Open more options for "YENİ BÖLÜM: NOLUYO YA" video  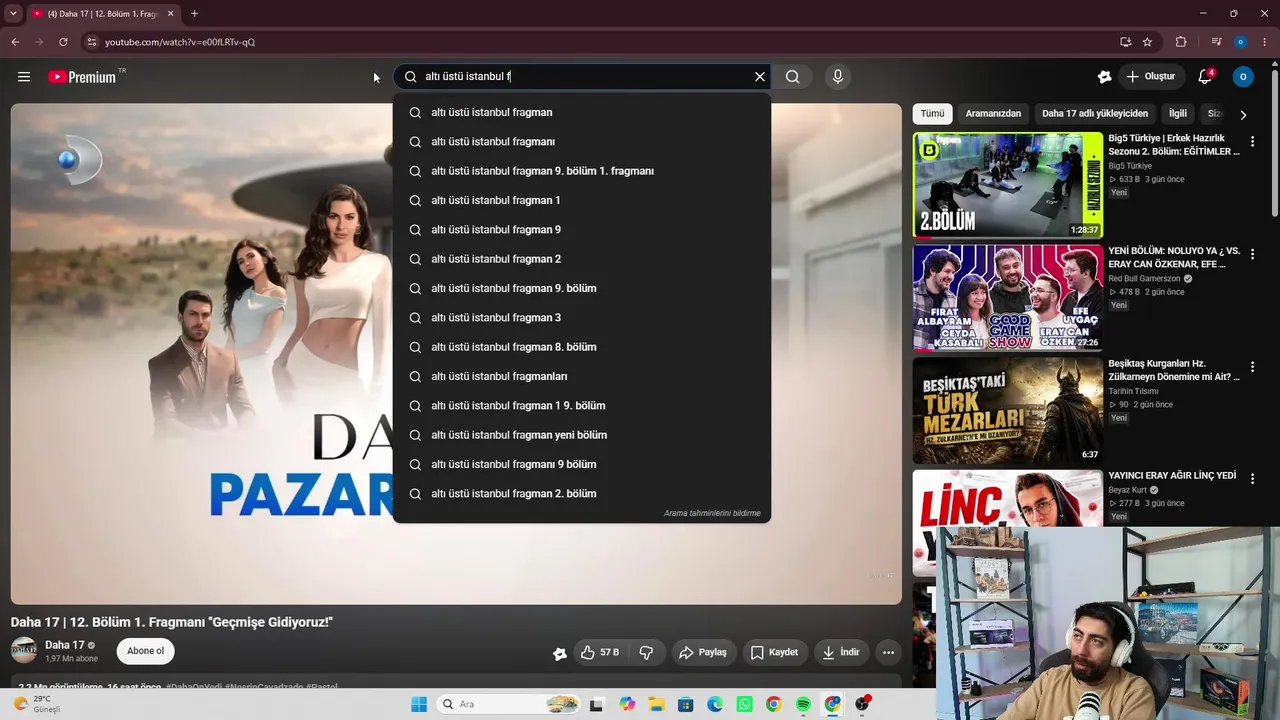click(x=1252, y=254)
